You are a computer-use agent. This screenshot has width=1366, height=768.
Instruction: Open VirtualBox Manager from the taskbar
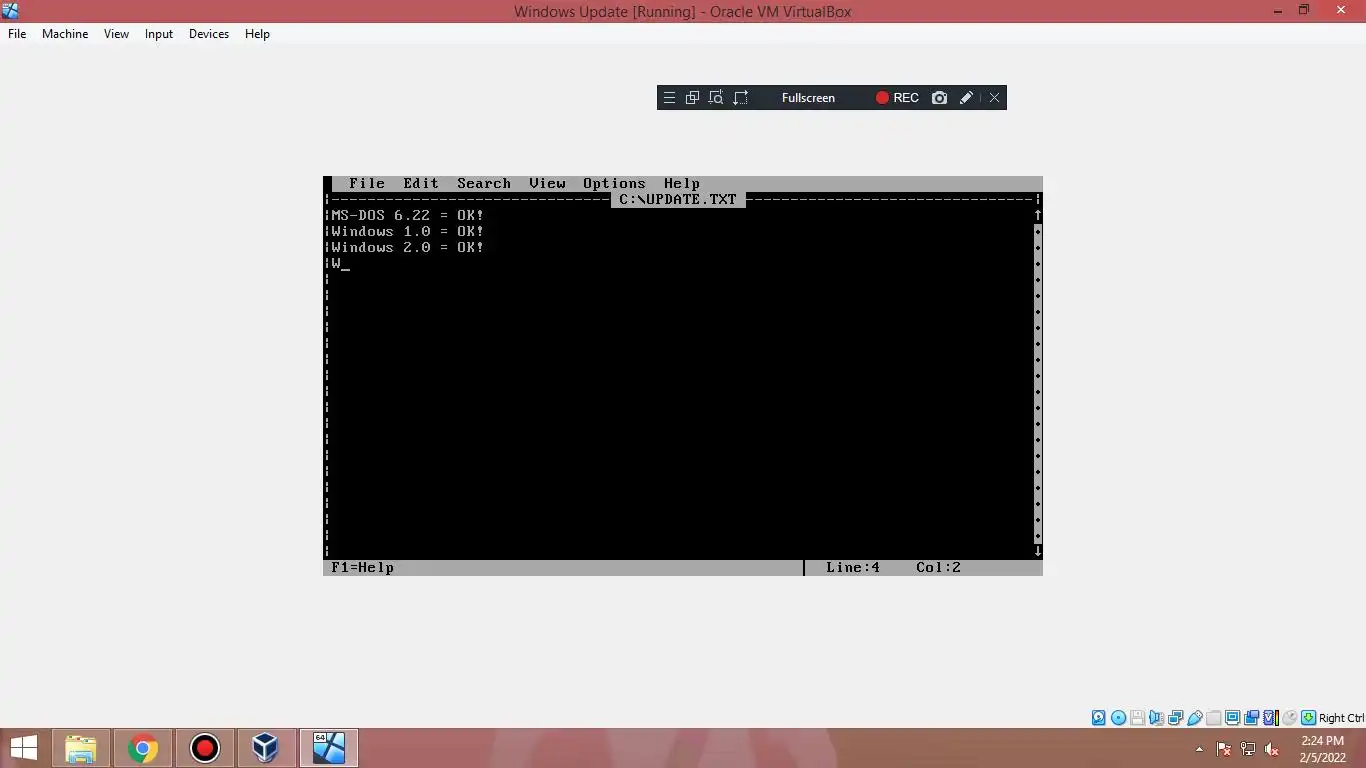click(x=265, y=748)
